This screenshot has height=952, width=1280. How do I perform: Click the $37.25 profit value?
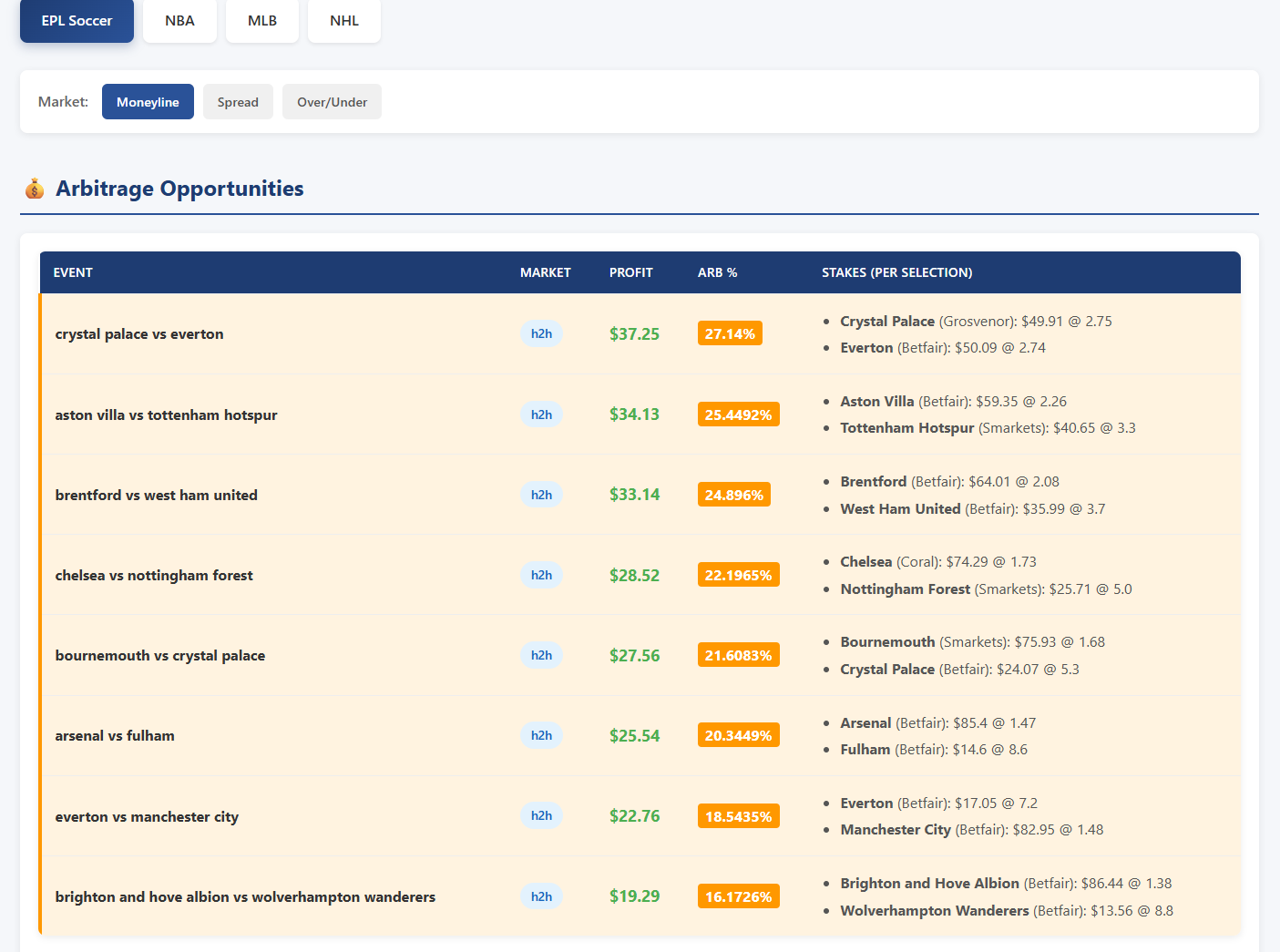click(634, 333)
